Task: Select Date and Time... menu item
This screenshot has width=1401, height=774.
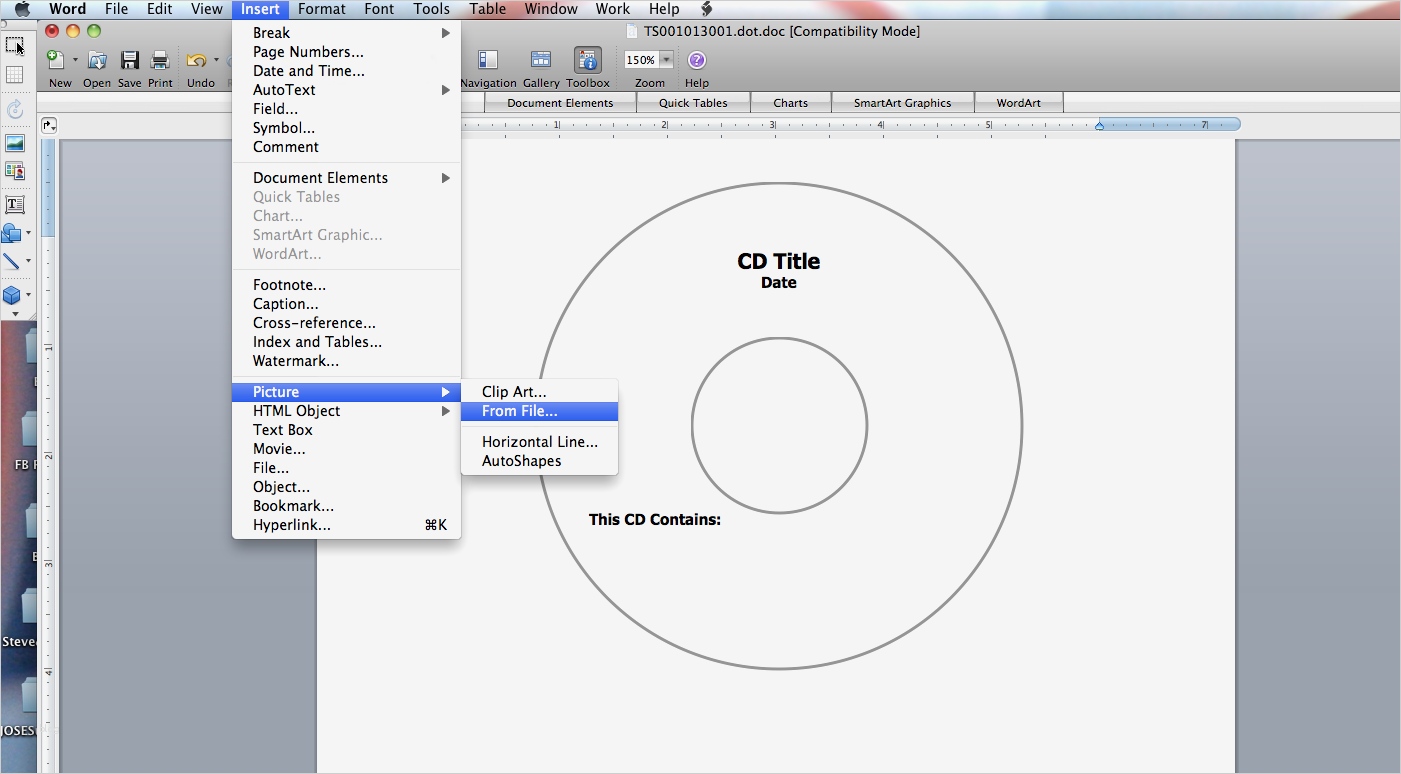Action: tap(346, 71)
